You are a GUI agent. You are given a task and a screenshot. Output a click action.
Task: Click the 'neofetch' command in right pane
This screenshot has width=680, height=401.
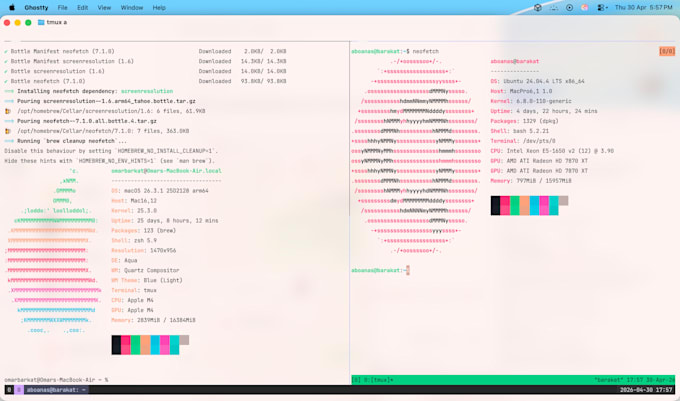425,51
